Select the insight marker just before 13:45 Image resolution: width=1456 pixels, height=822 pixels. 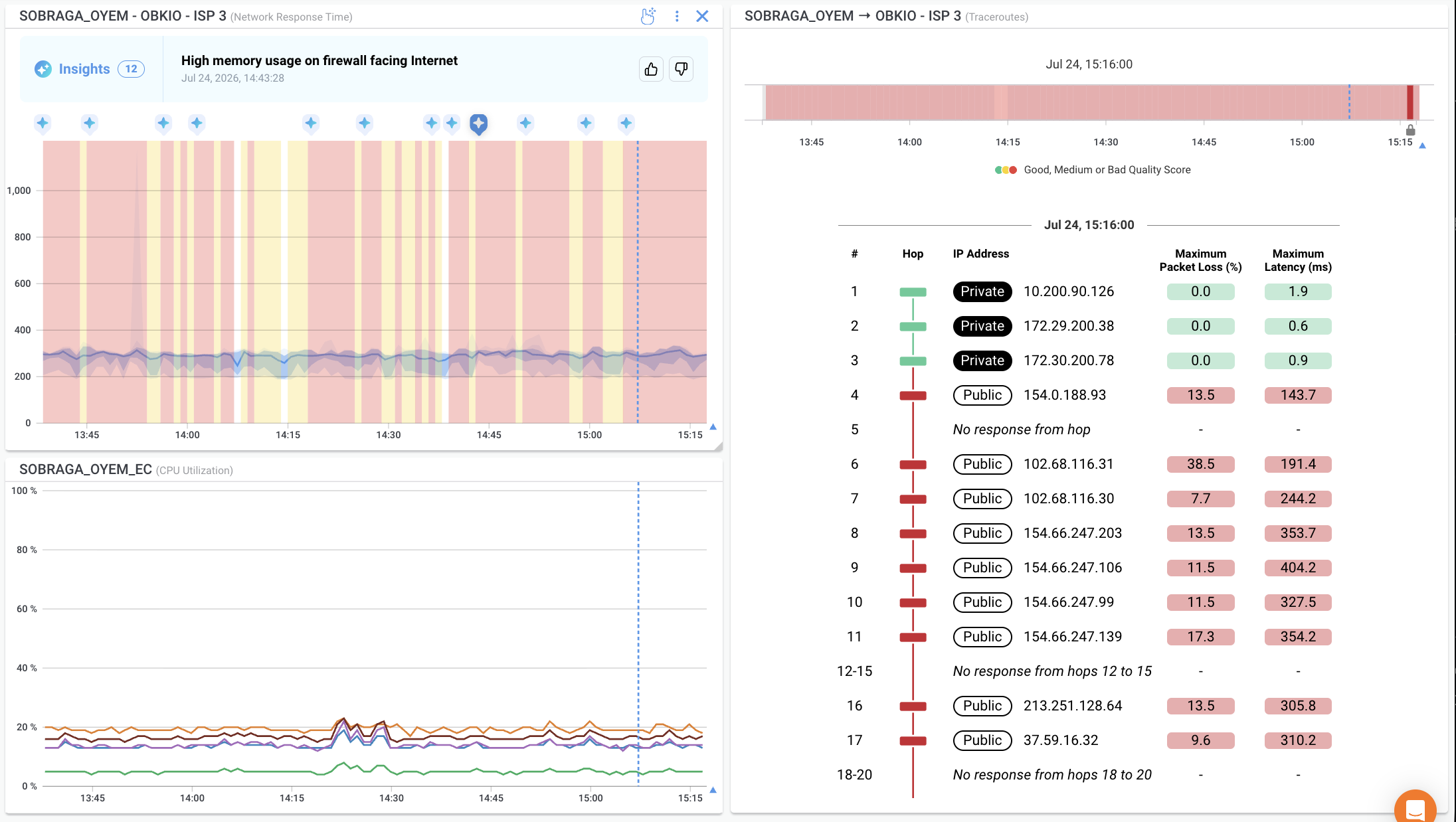90,123
